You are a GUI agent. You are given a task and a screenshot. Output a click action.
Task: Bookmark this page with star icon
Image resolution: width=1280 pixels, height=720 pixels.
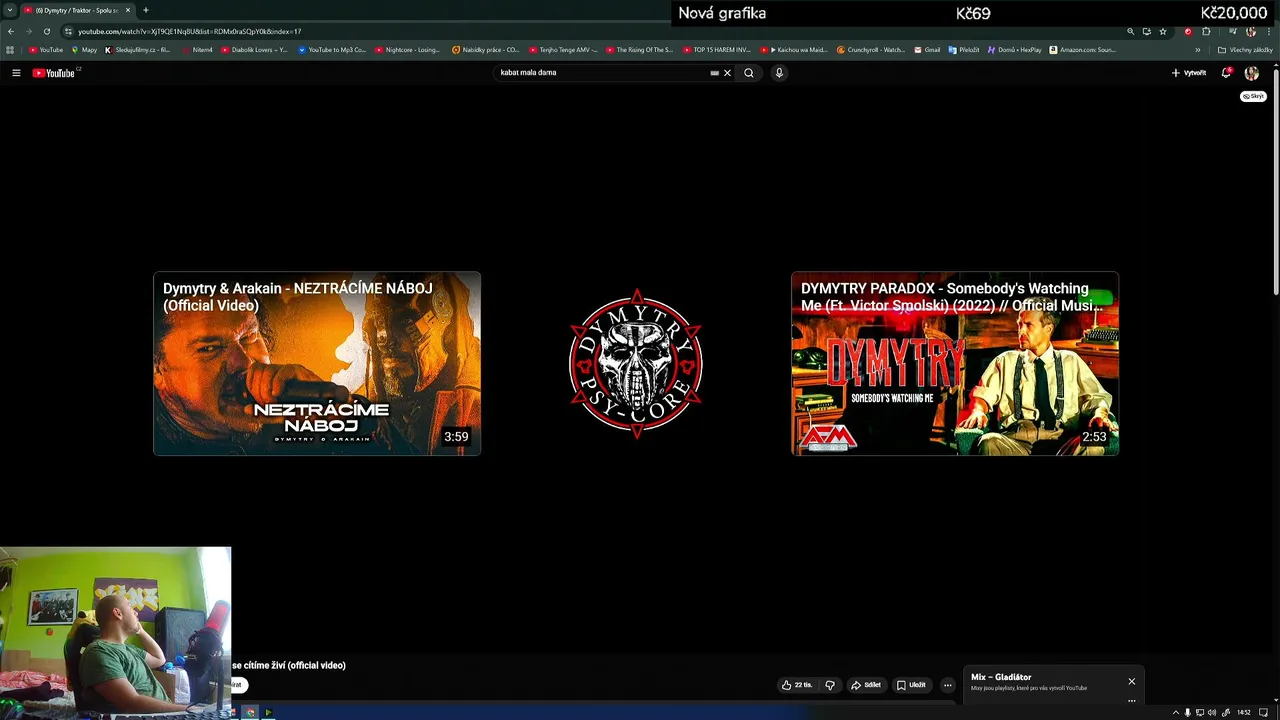point(1163,31)
